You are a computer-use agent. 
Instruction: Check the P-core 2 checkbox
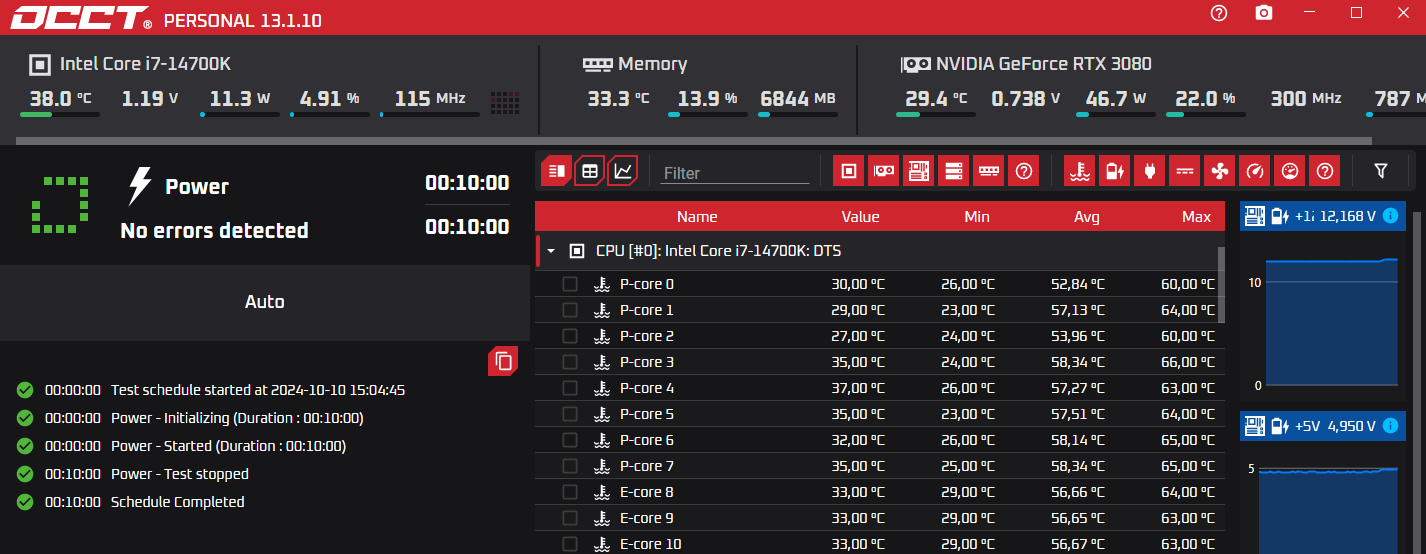coord(570,336)
